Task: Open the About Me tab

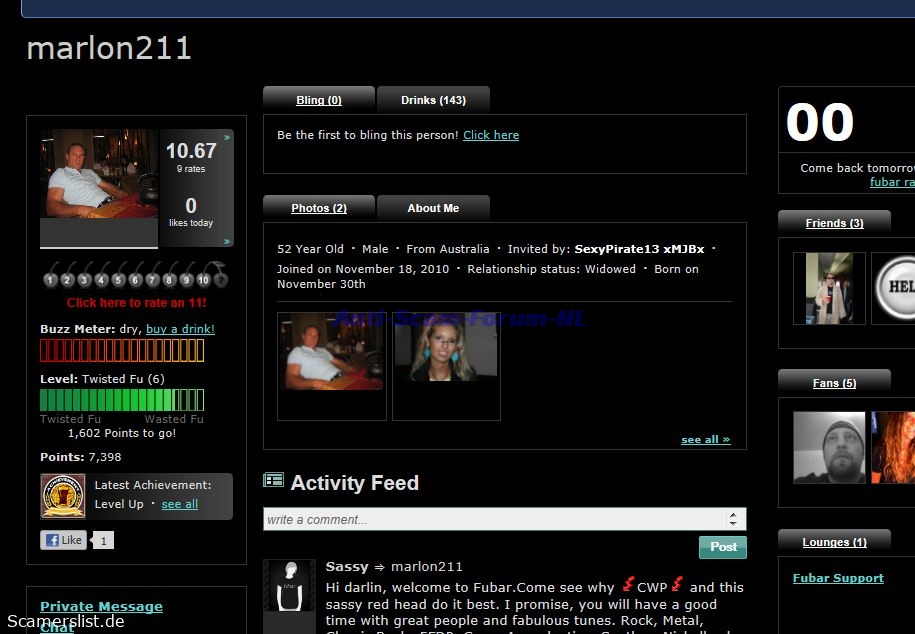Action: 433,208
